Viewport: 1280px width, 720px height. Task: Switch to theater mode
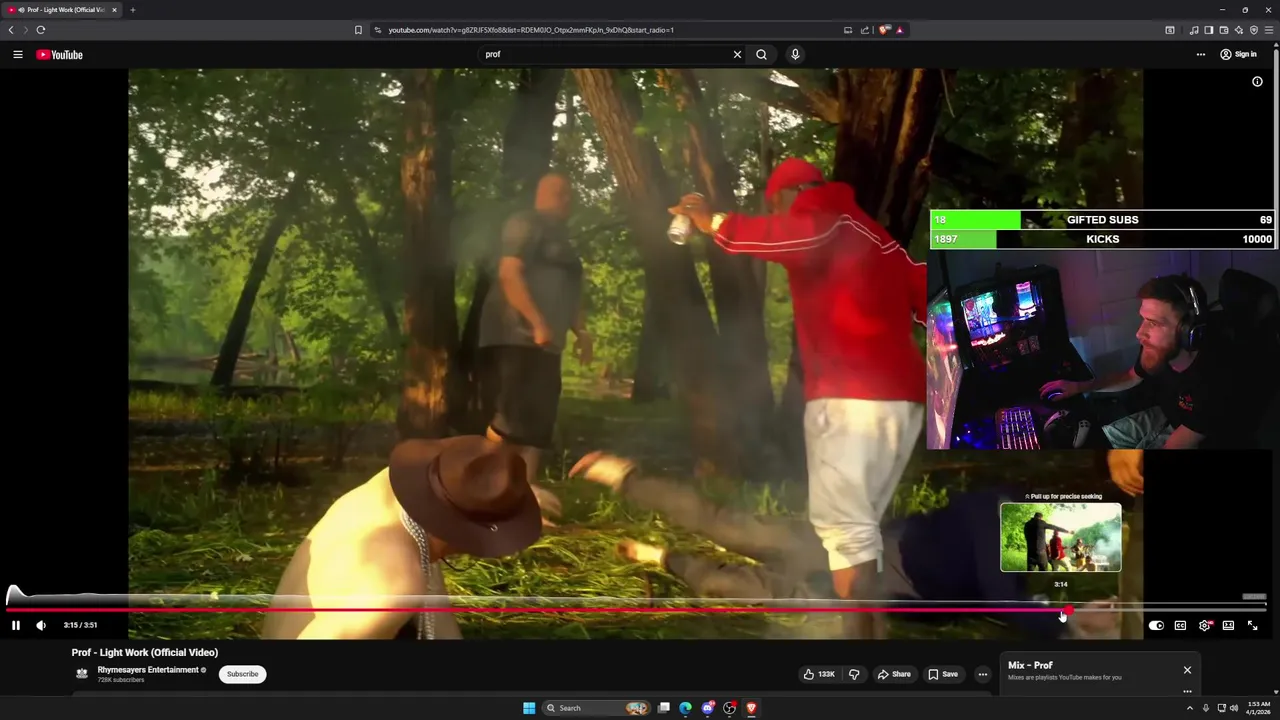(x=1228, y=625)
